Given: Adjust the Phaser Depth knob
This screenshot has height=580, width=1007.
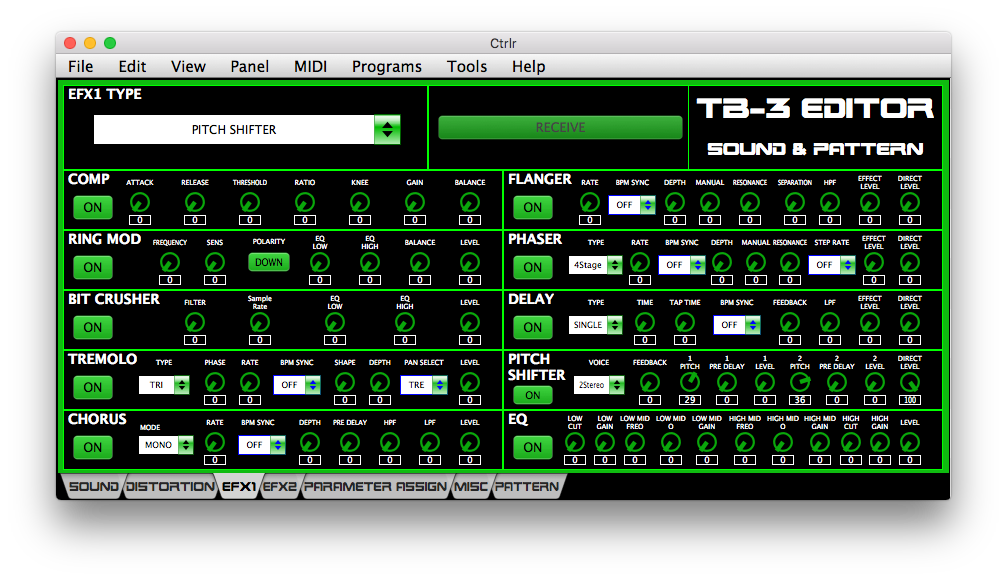Looking at the screenshot, I should 722,263.
